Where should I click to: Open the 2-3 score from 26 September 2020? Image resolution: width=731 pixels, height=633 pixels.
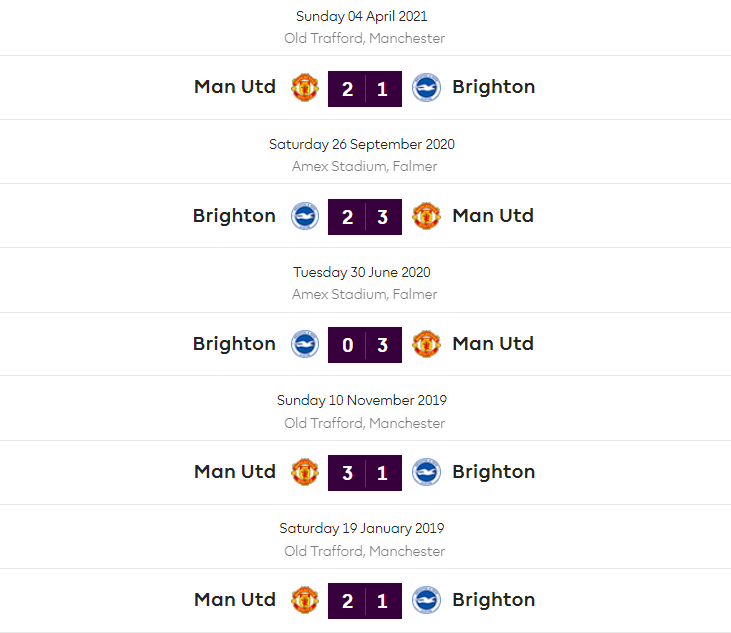pyautogui.click(x=365, y=216)
